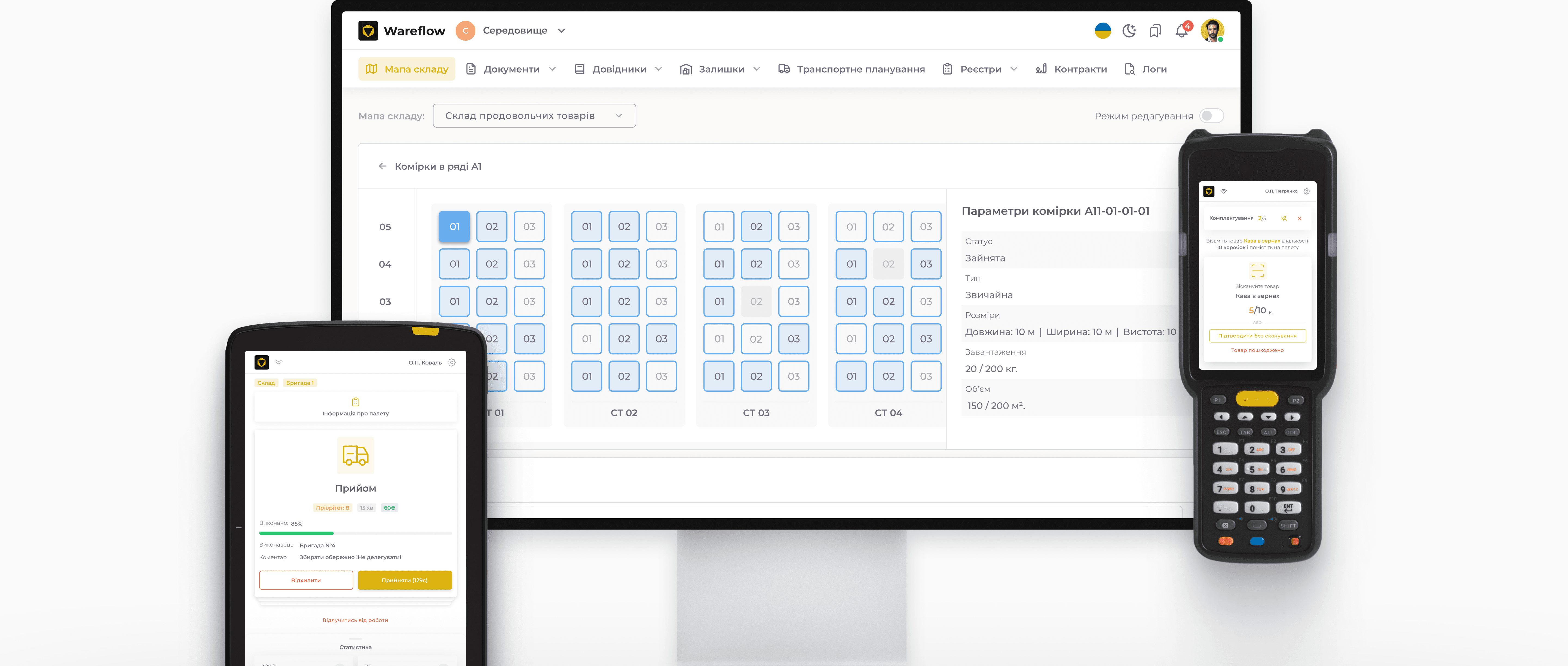Select highlighted cell 01 in row 05
The width and height of the screenshot is (1568, 666).
point(454,226)
